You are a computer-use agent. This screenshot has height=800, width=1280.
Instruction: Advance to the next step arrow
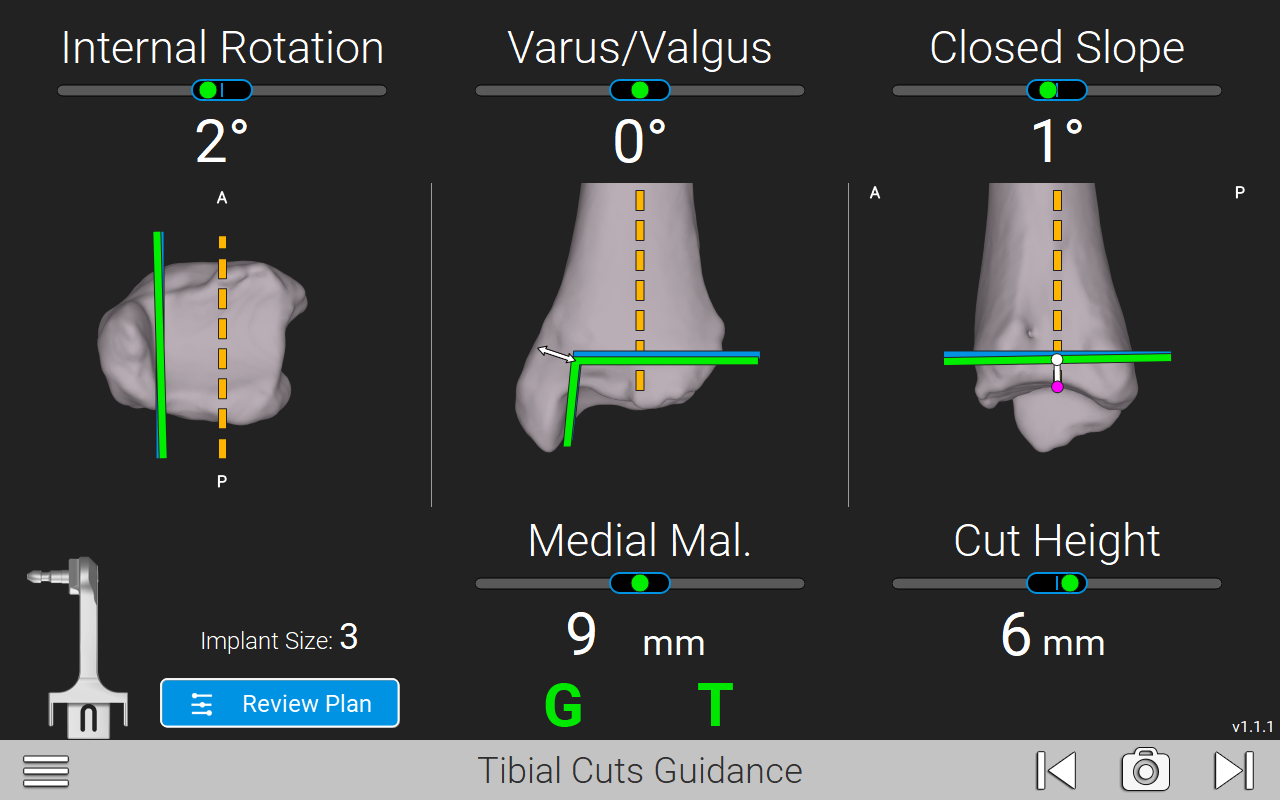pos(1232,769)
